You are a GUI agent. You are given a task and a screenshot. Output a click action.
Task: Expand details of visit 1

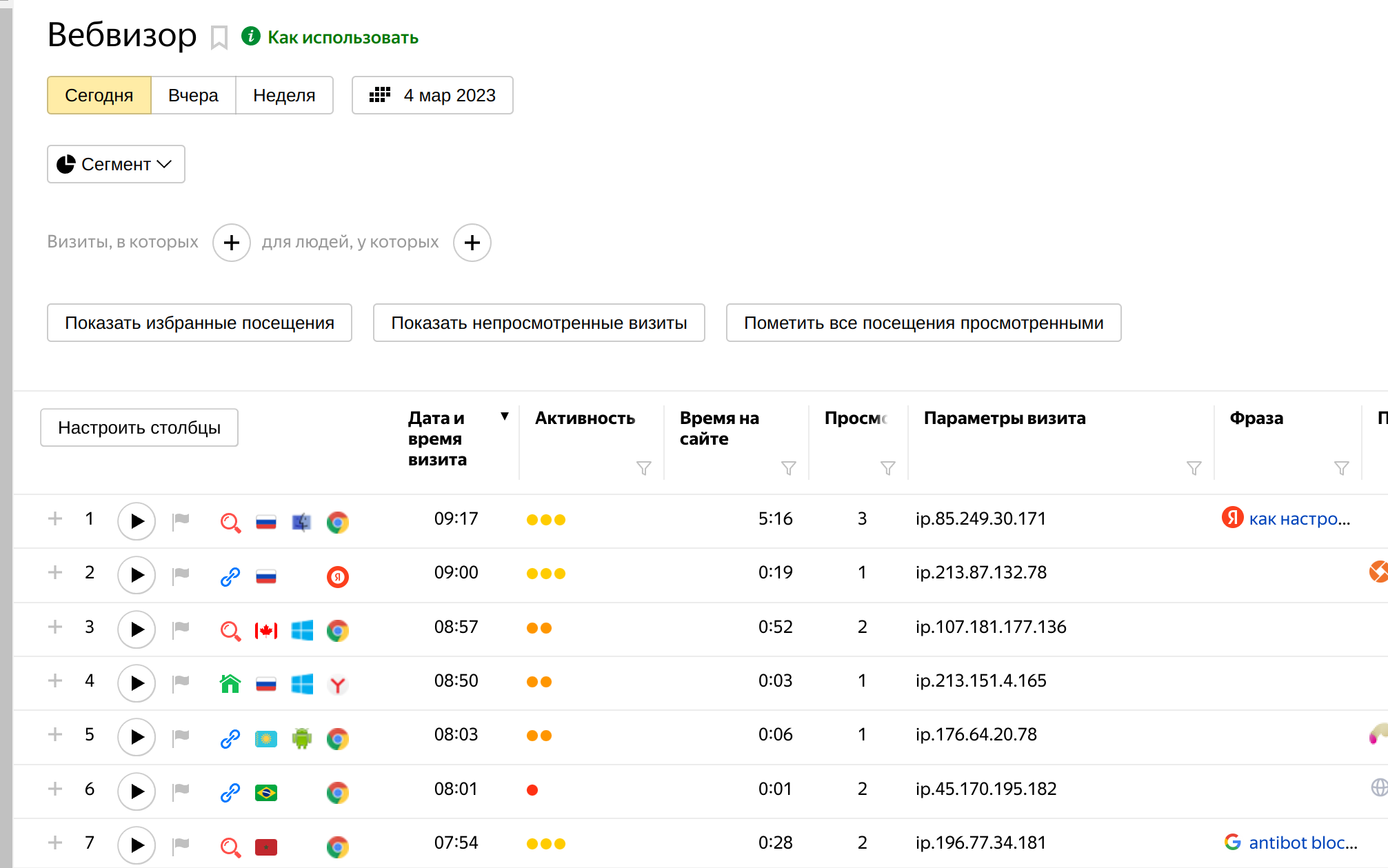[55, 518]
